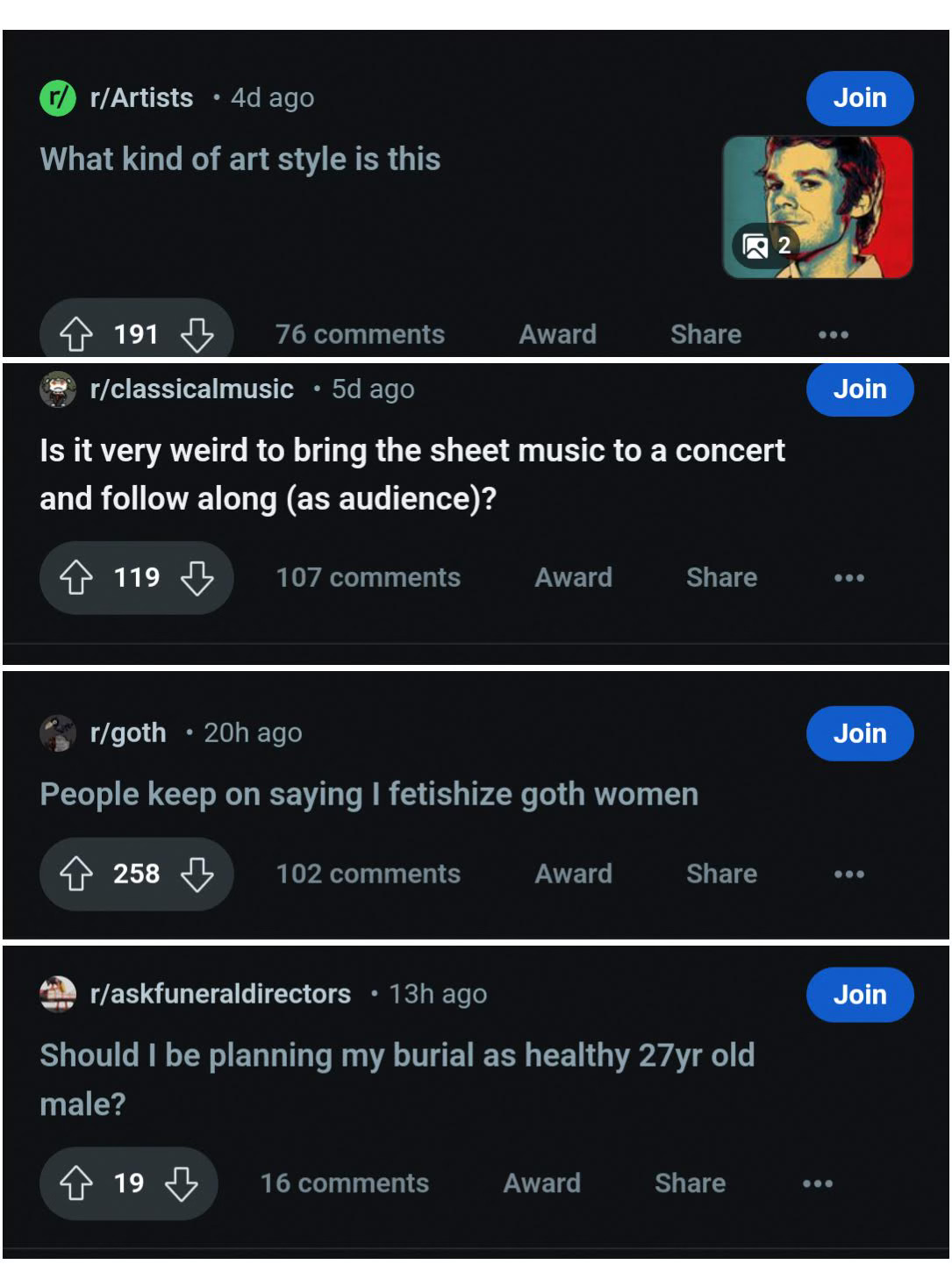The height and width of the screenshot is (1286, 952).
Task: View 16 comments on burial planning post
Action: coord(344,1183)
